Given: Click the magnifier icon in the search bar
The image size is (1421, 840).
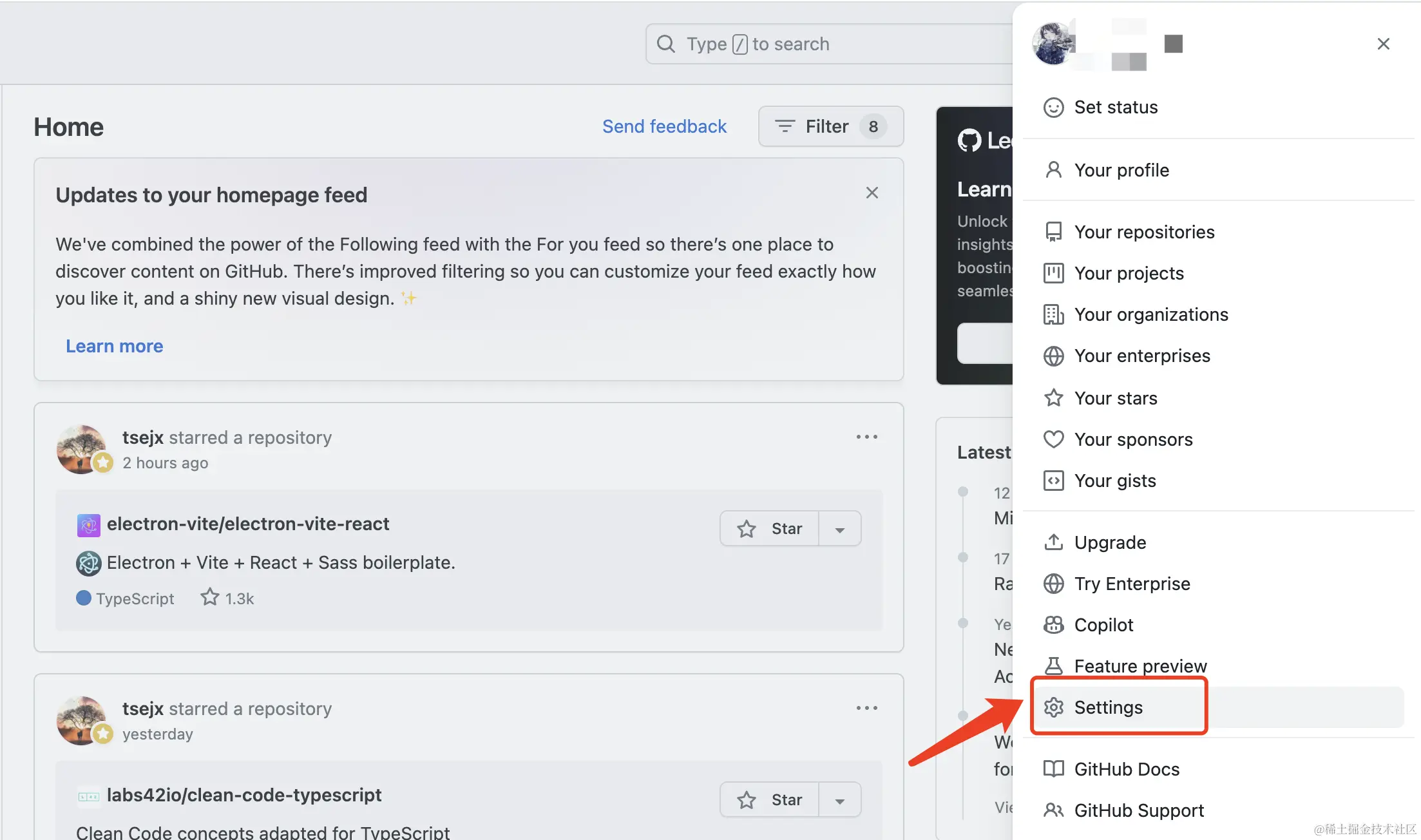Looking at the screenshot, I should (665, 44).
